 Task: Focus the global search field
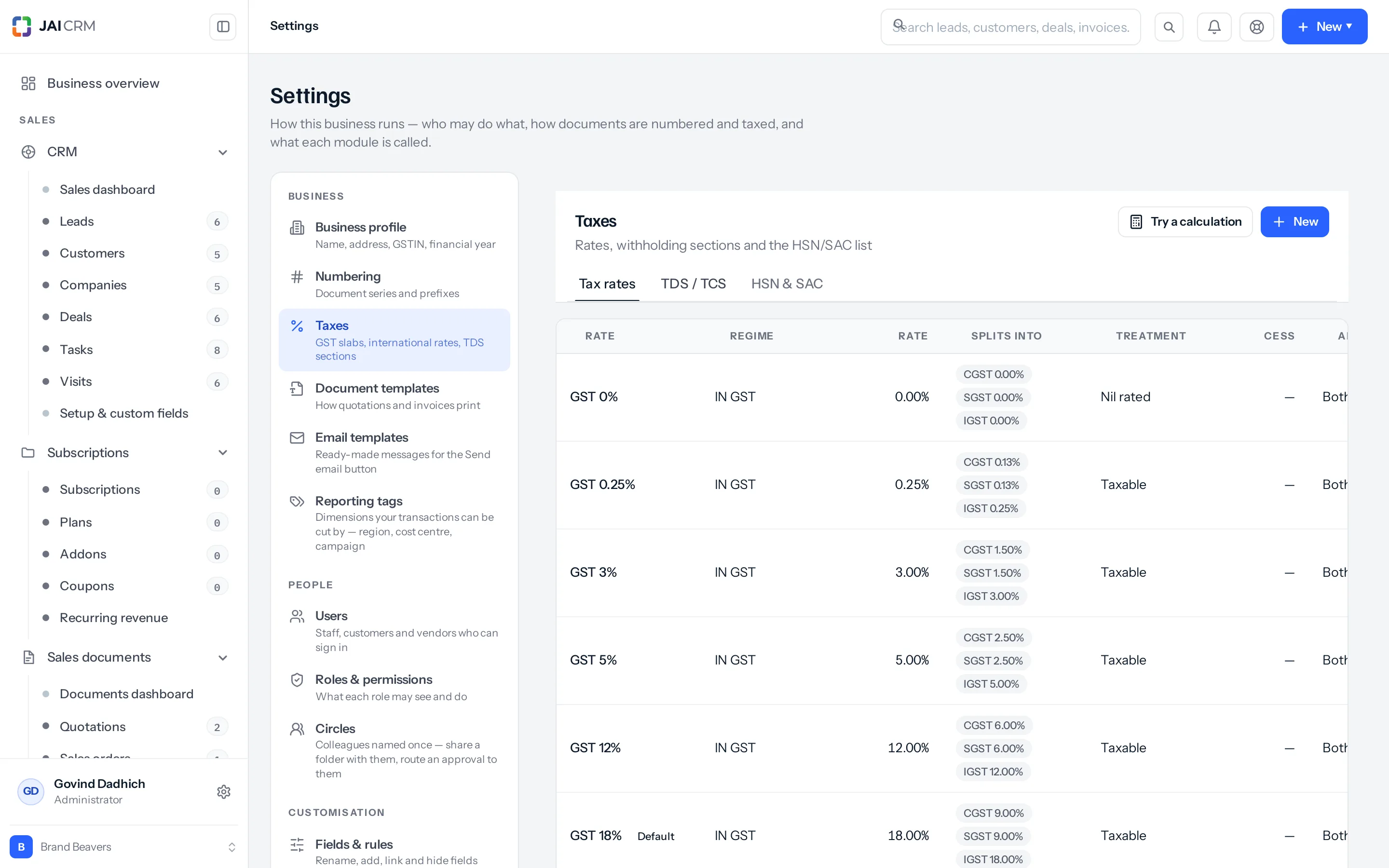[1010, 27]
